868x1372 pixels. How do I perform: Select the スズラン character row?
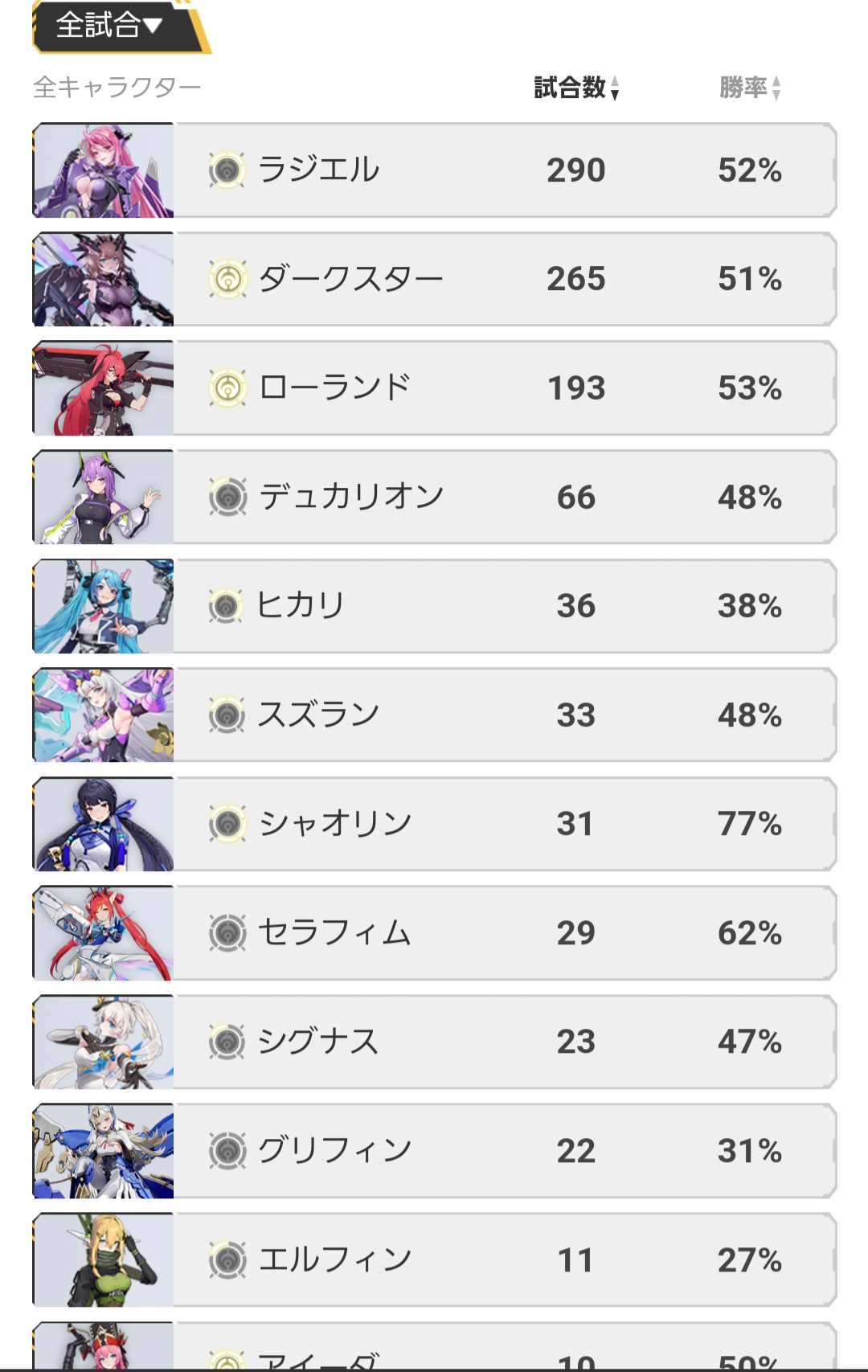pos(434,715)
